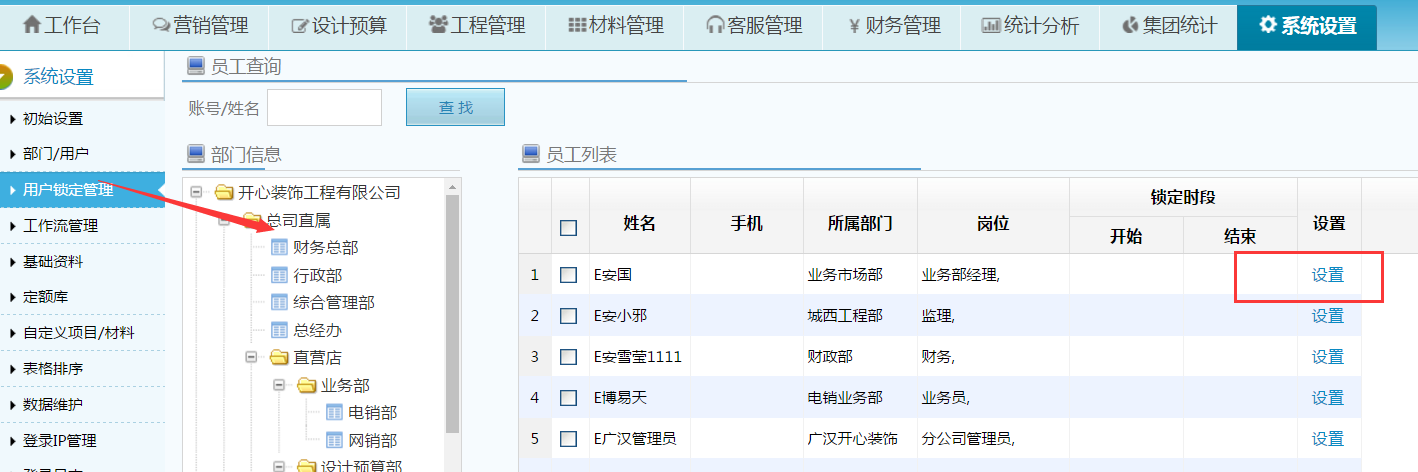Image resolution: width=1418 pixels, height=472 pixels.
Task: Collapse the 开心装饰工程有限公司 tree node
Action: click(x=196, y=192)
